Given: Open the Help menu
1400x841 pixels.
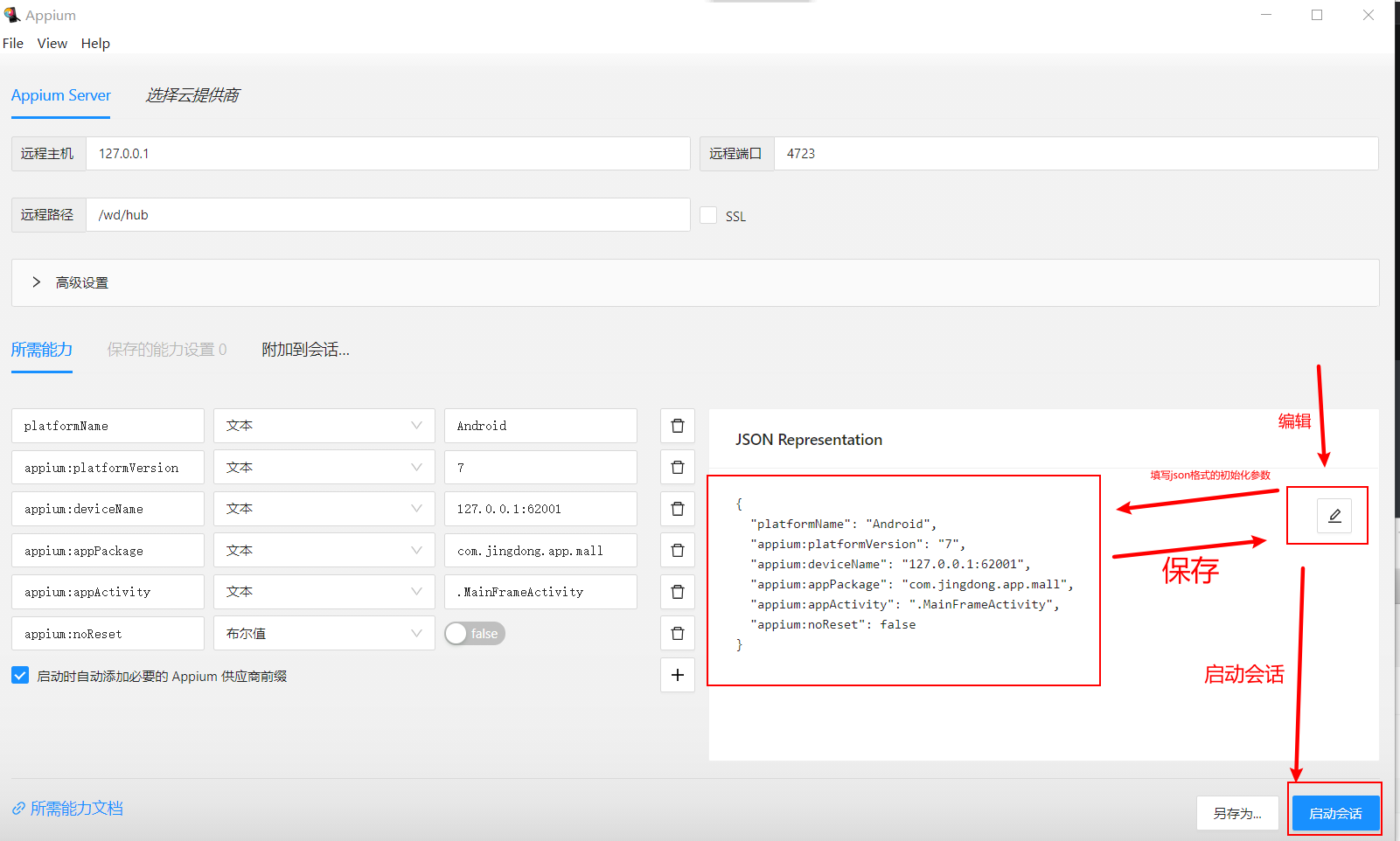Looking at the screenshot, I should tap(95, 44).
